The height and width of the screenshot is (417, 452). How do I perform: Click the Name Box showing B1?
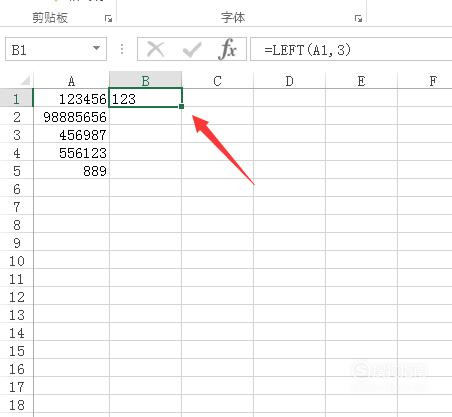pyautogui.click(x=56, y=49)
